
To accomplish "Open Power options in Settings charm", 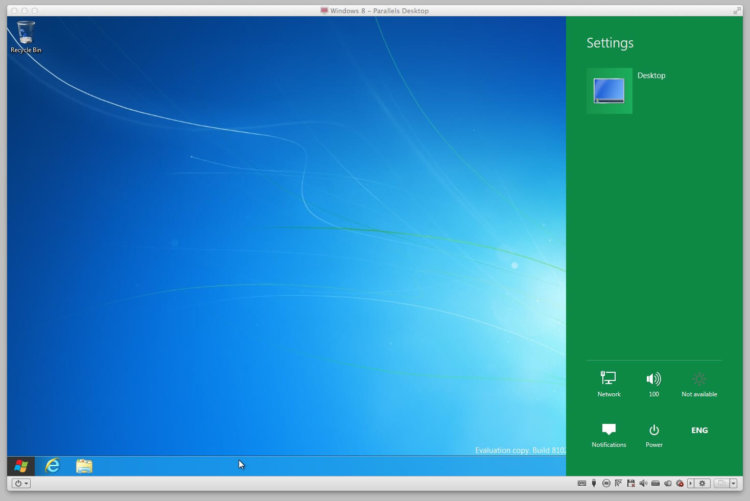I will point(653,434).
